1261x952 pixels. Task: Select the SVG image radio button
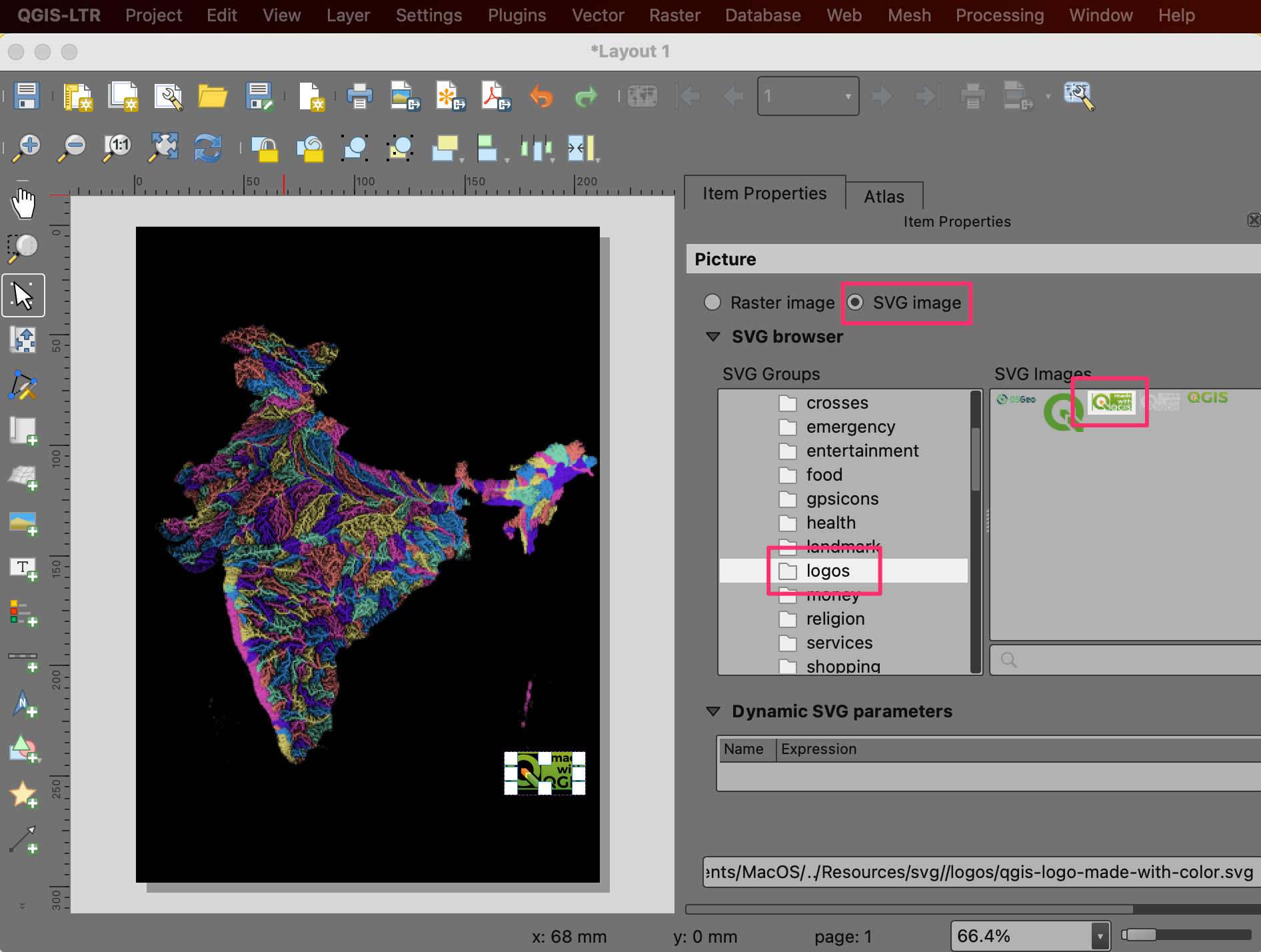click(856, 303)
